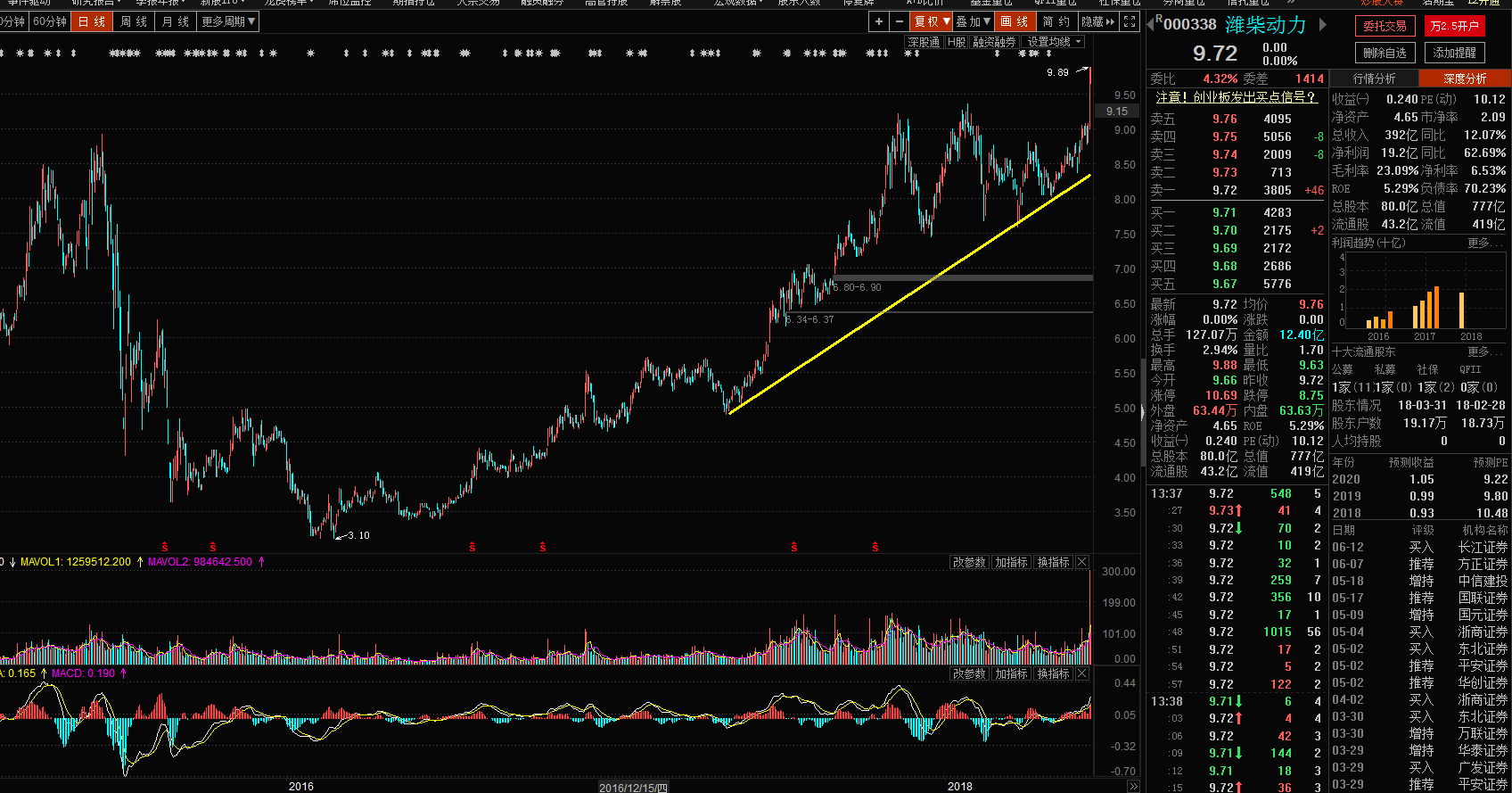Click the second red $ marker under chart
The height and width of the screenshot is (793, 1512).
pos(212,547)
